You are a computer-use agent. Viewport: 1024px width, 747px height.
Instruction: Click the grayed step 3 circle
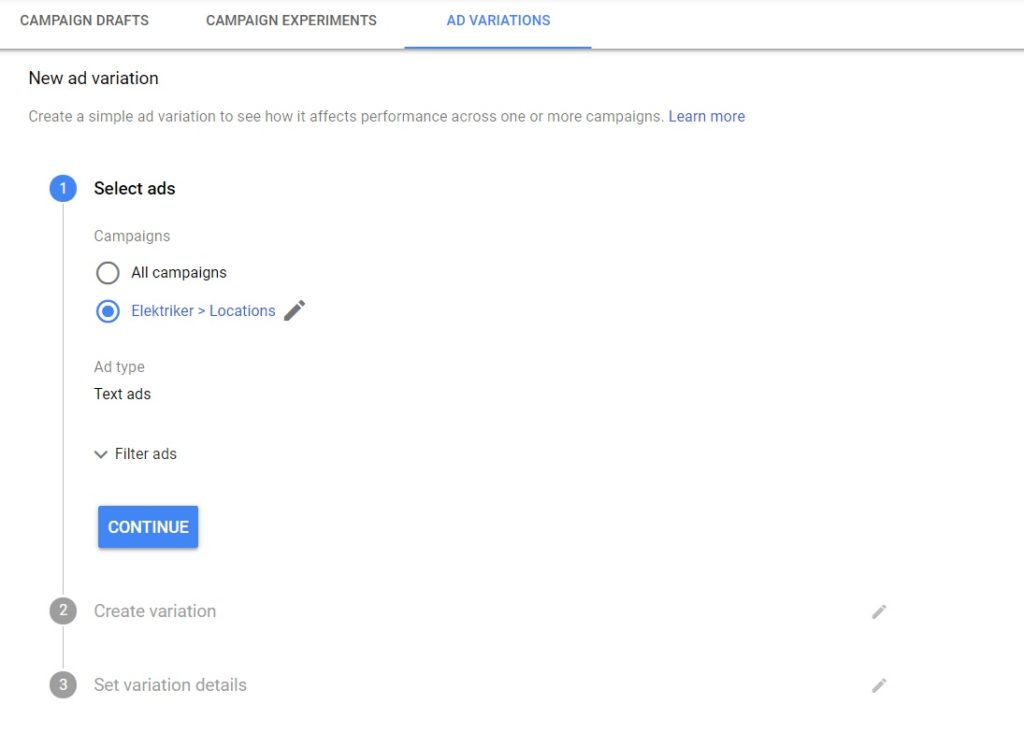pyautogui.click(x=62, y=685)
